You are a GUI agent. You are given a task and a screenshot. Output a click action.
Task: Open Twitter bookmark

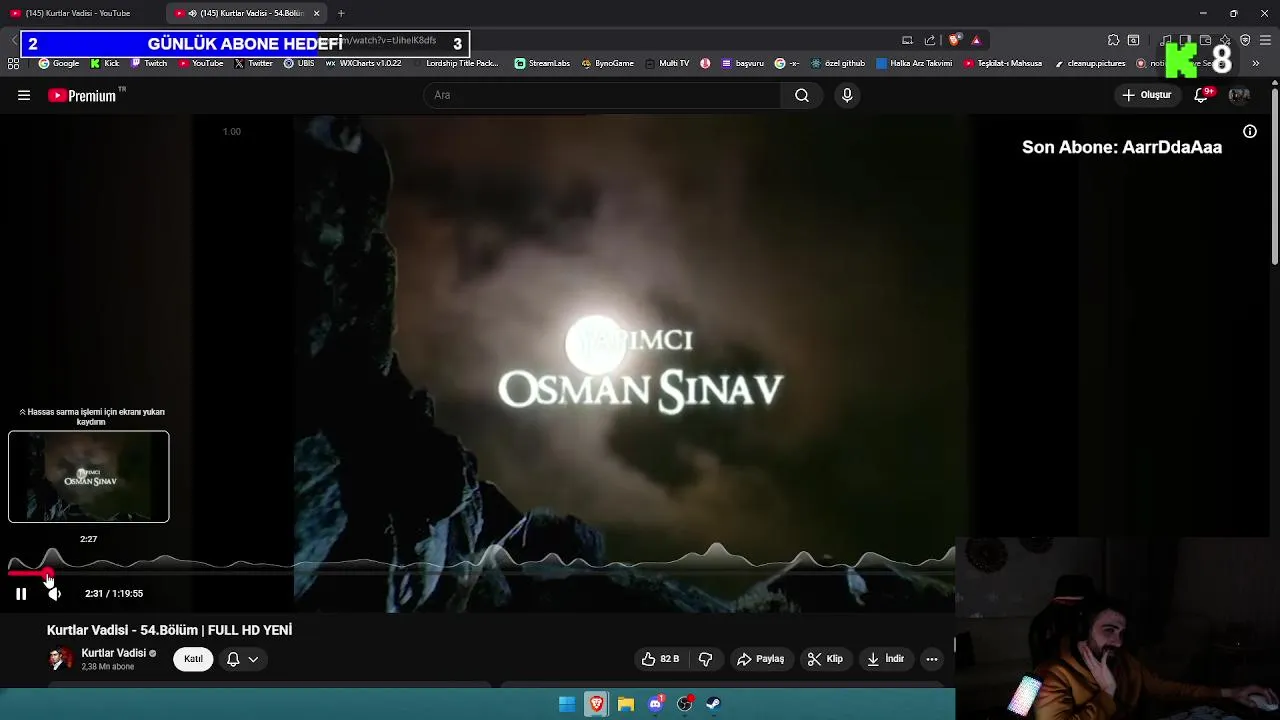pos(253,63)
